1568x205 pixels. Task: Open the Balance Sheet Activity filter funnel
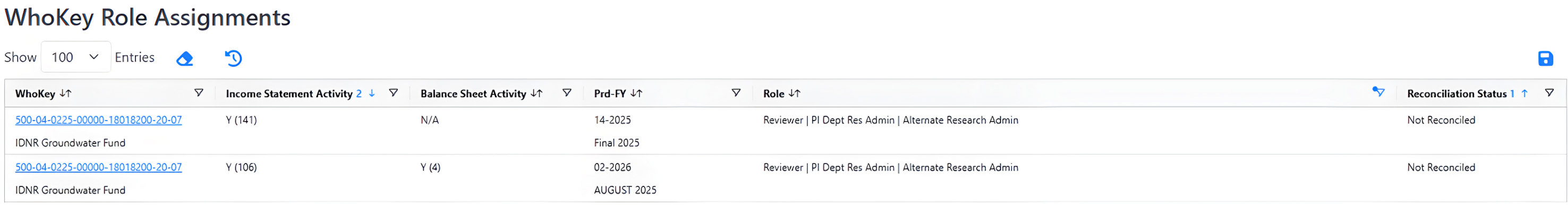(567, 93)
